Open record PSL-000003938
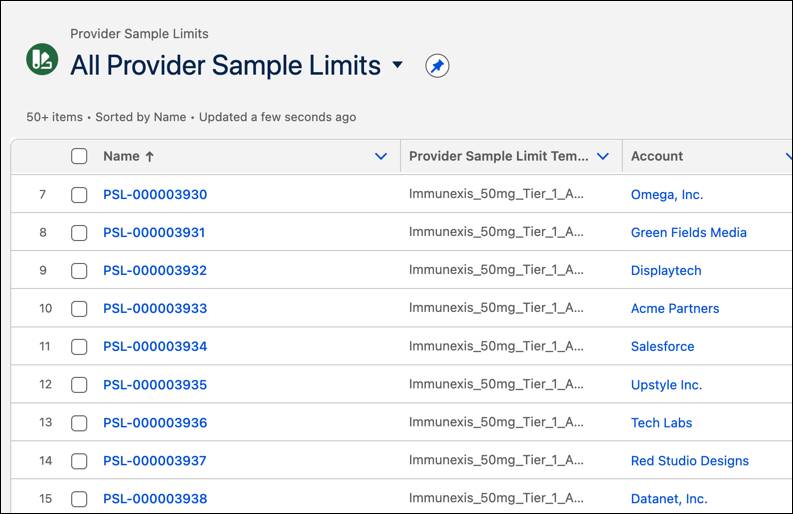The width and height of the screenshot is (793, 514). (x=155, y=499)
